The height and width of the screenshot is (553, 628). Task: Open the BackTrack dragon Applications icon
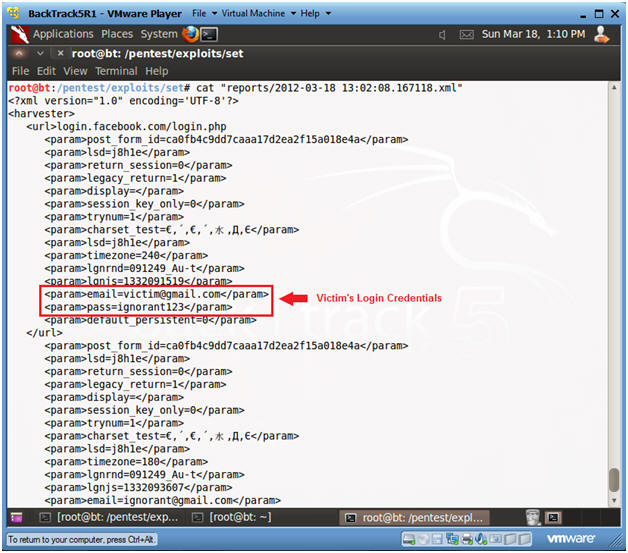point(19,34)
